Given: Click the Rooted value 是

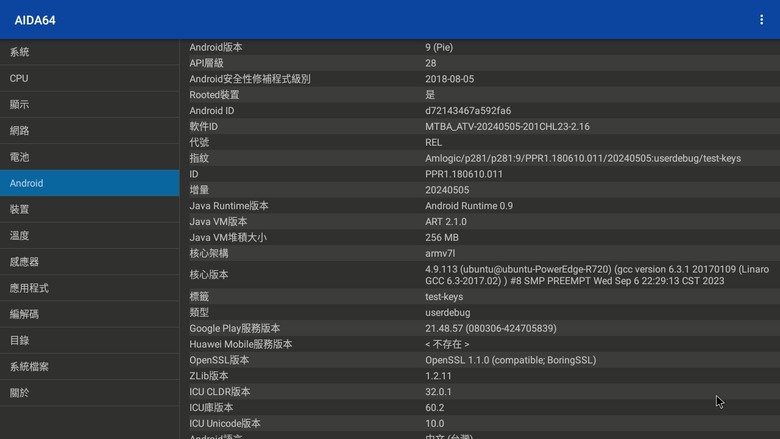Looking at the screenshot, I should (430, 95).
